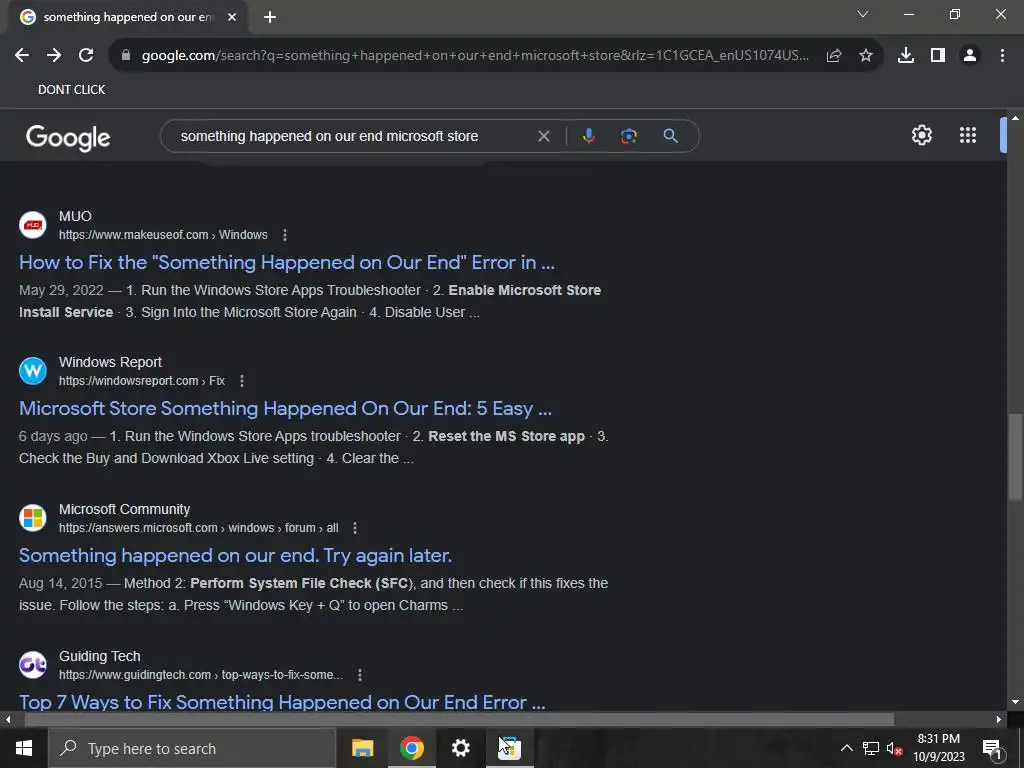The image size is (1024, 768).
Task: Switch to Chrome on the taskbar
Action: pos(411,748)
